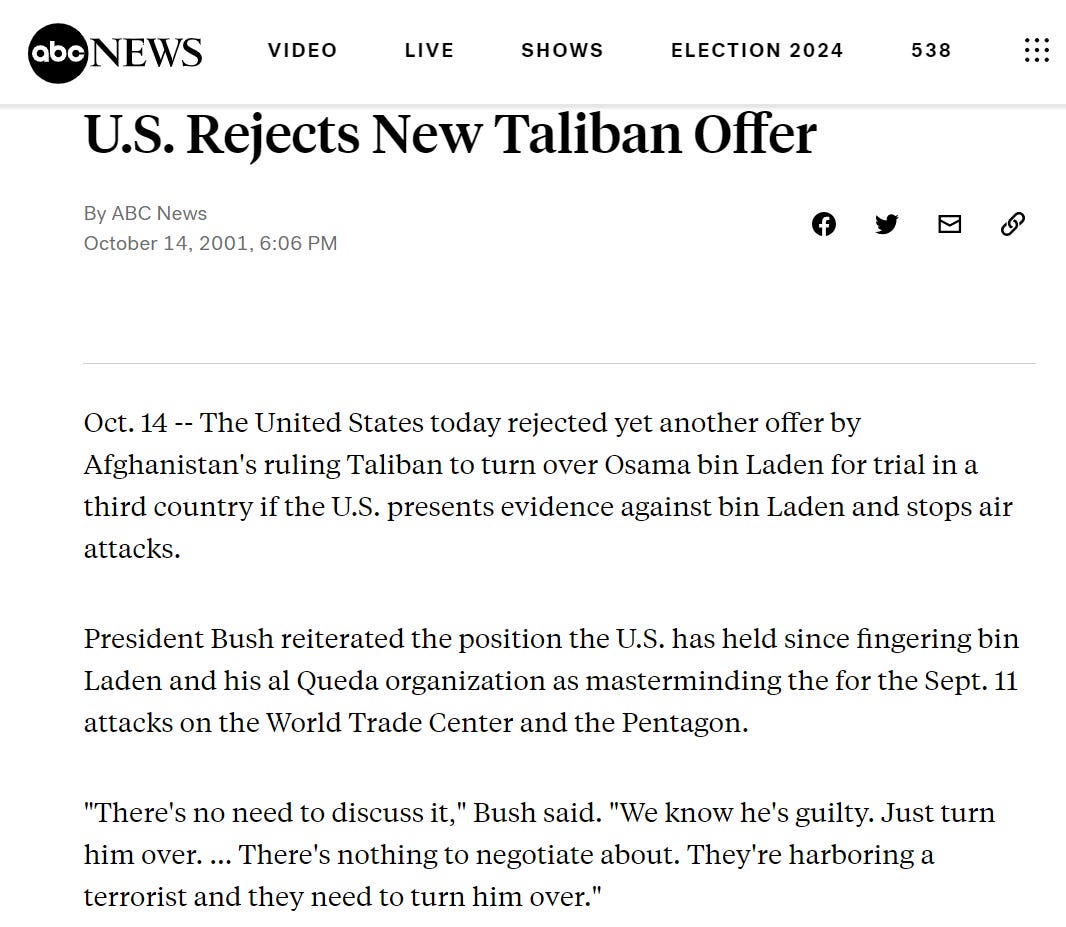Screen dimensions: 1066x927
Task: Click the 'By ABC News' byline
Action: [x=145, y=213]
